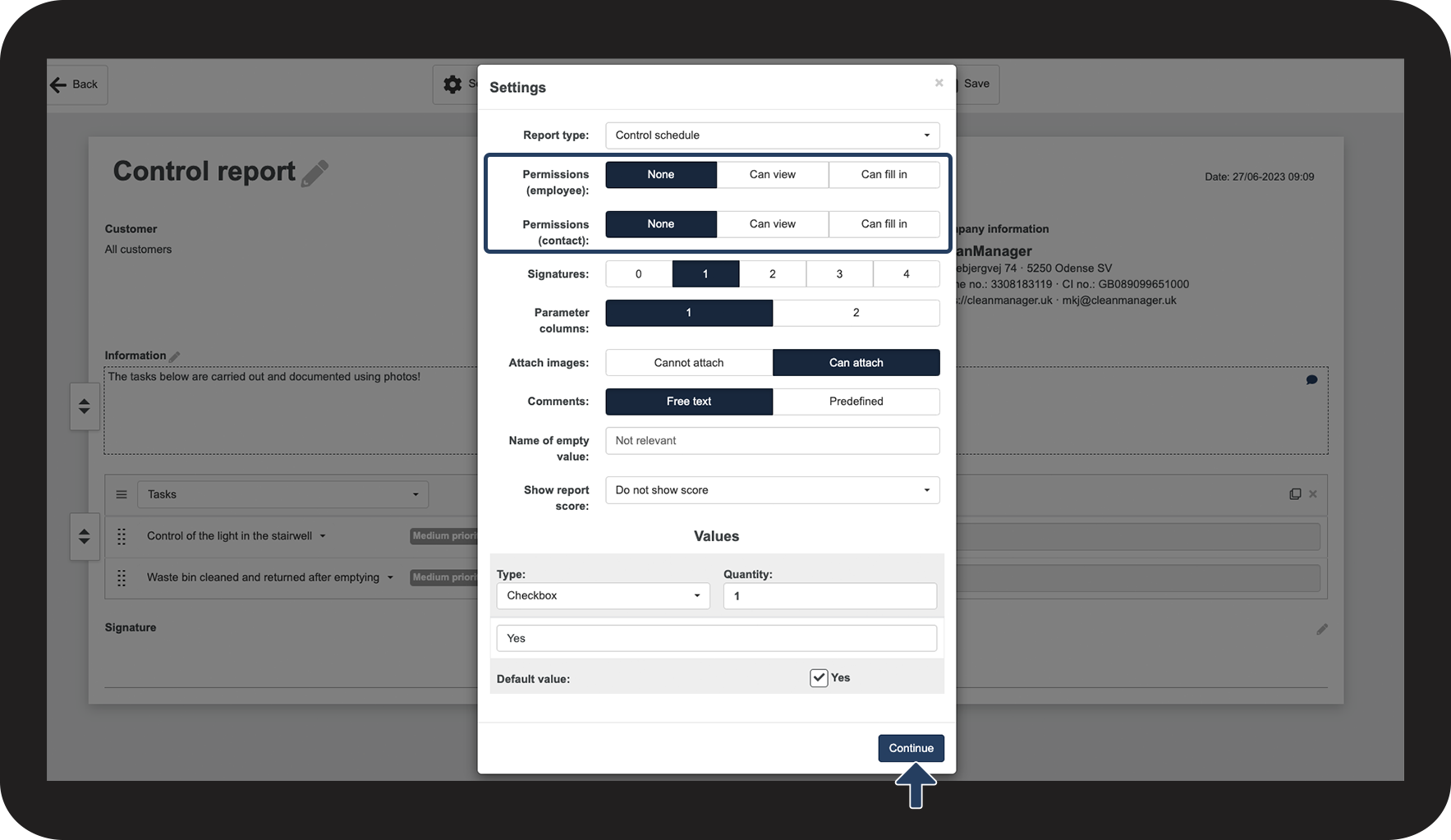This screenshot has width=1451, height=840.
Task: Click the Quantity input field
Action: (830, 596)
